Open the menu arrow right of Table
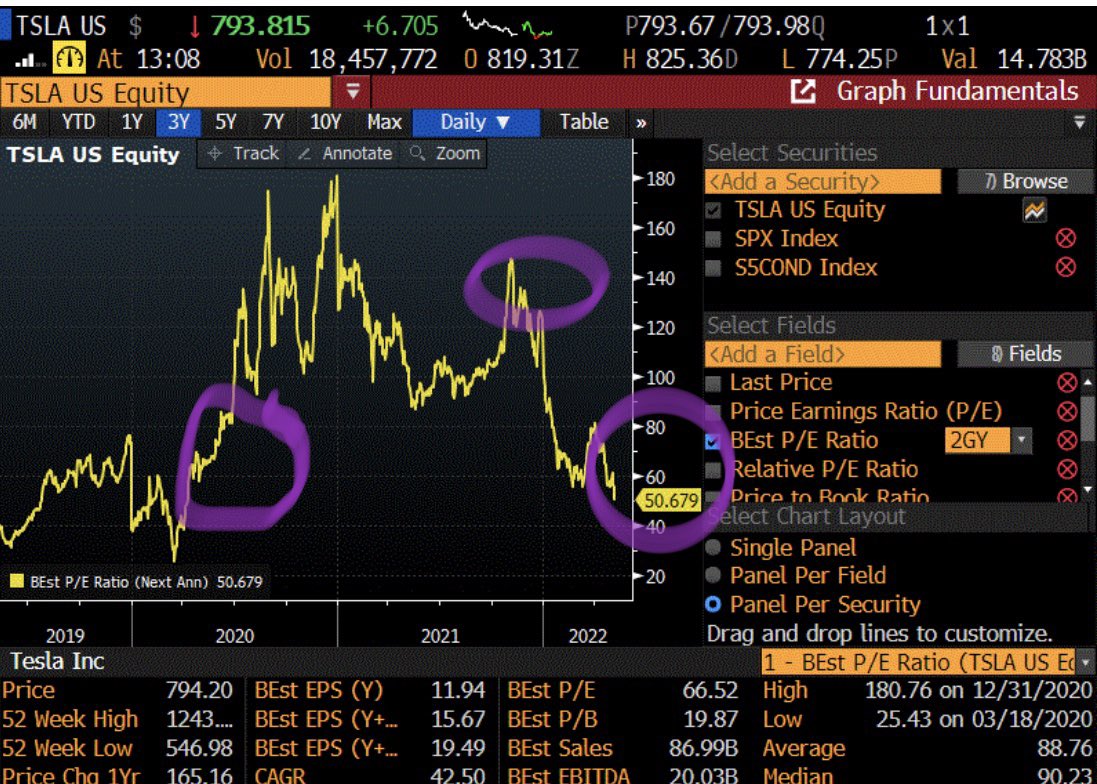Screen dimensions: 1097x784 pyautogui.click(x=1080, y=122)
